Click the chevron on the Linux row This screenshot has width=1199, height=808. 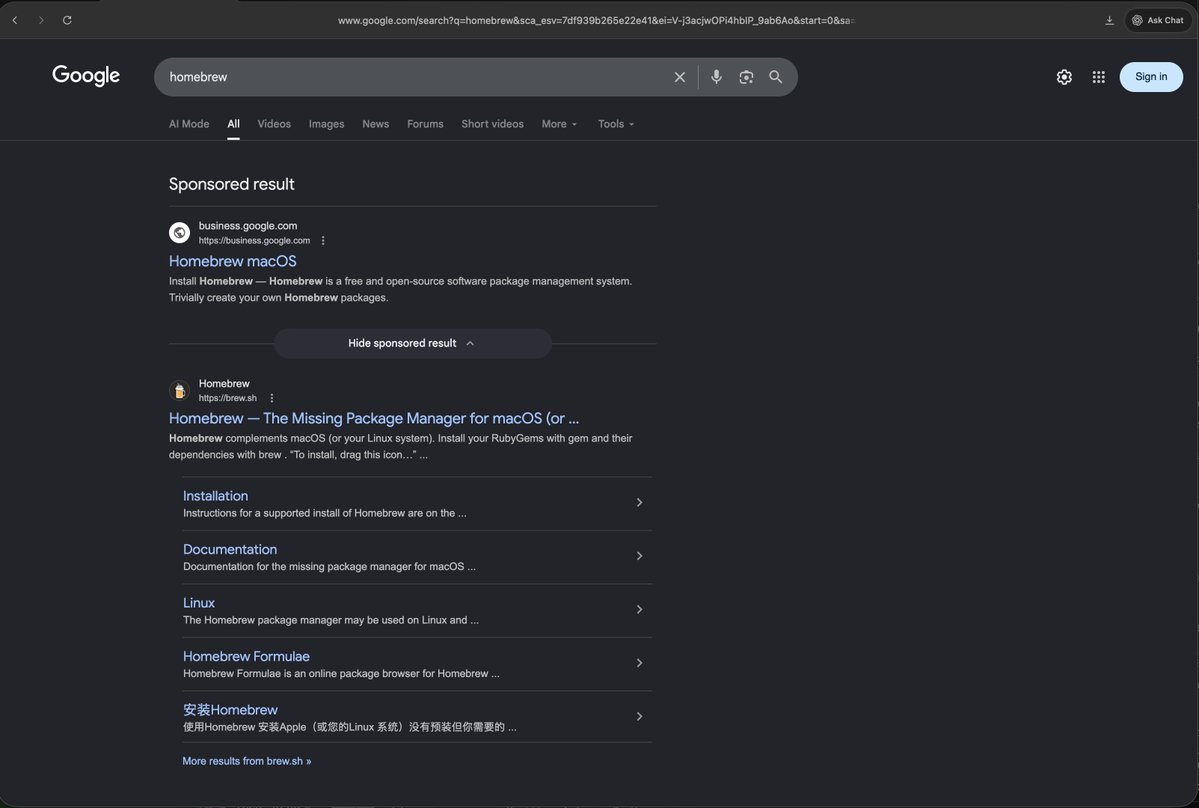[x=639, y=609]
